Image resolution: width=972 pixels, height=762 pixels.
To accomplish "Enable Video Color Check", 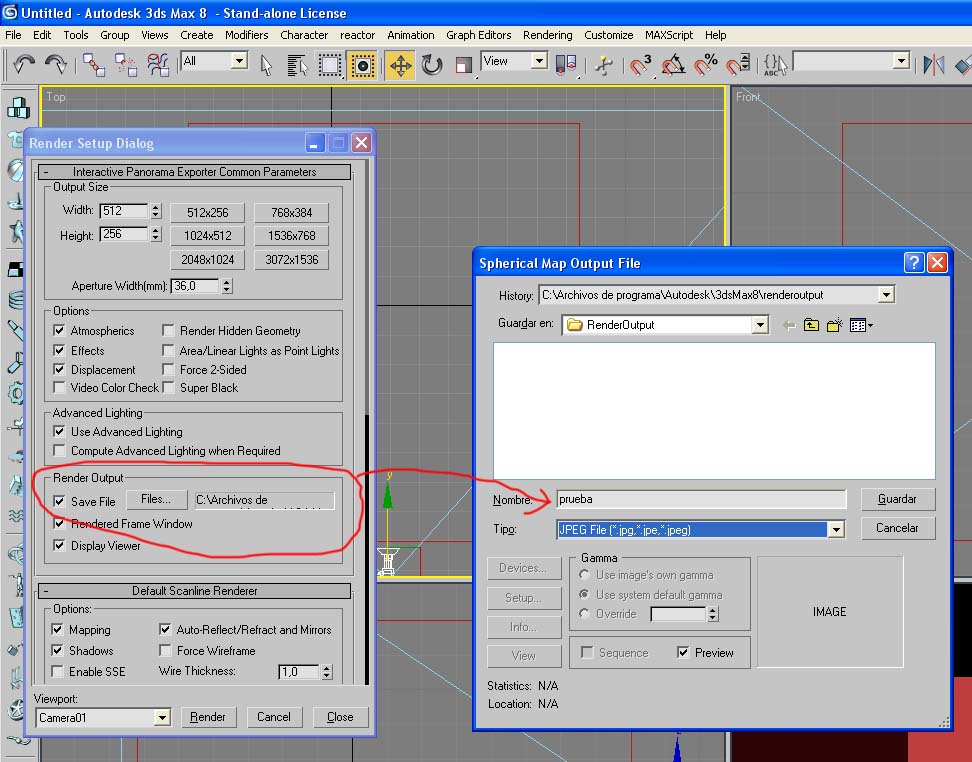I will (60, 388).
